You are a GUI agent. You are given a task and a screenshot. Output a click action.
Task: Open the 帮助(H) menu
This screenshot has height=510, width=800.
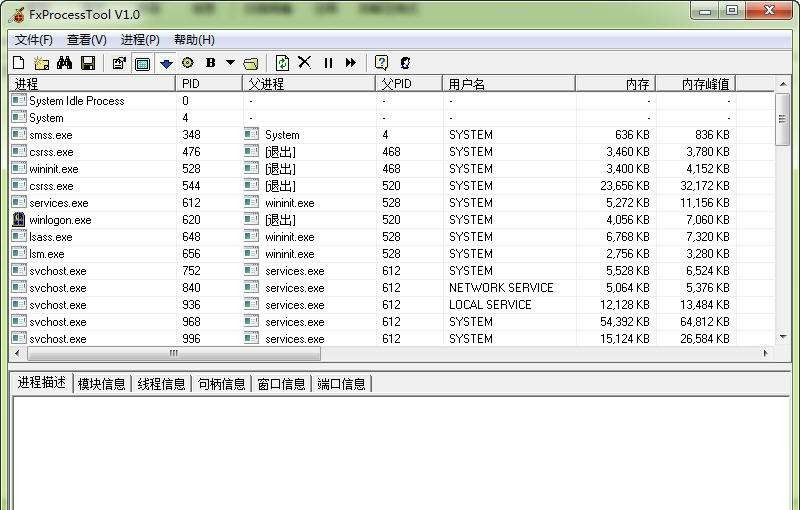(194, 40)
